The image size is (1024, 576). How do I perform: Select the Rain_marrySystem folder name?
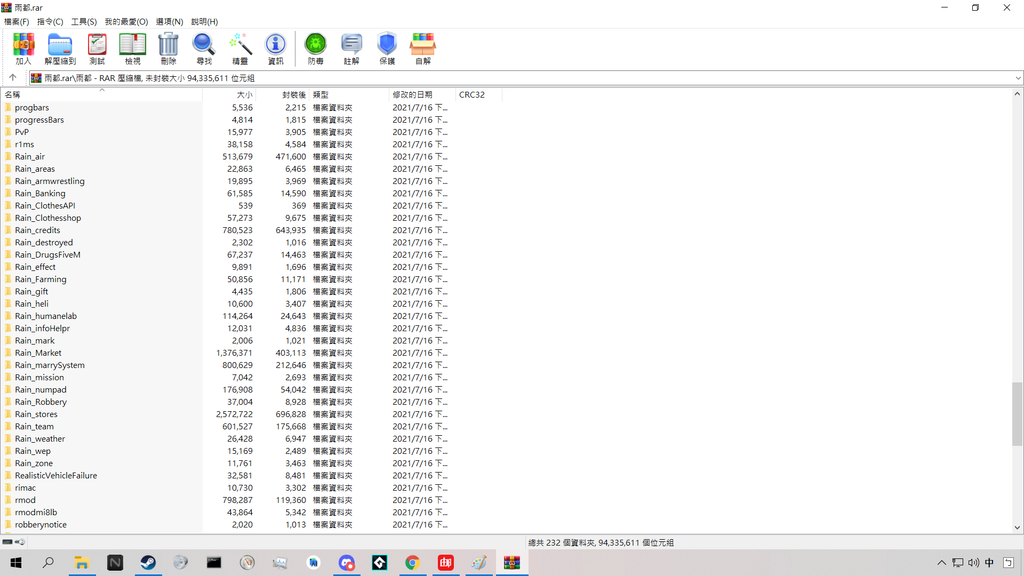(x=50, y=365)
